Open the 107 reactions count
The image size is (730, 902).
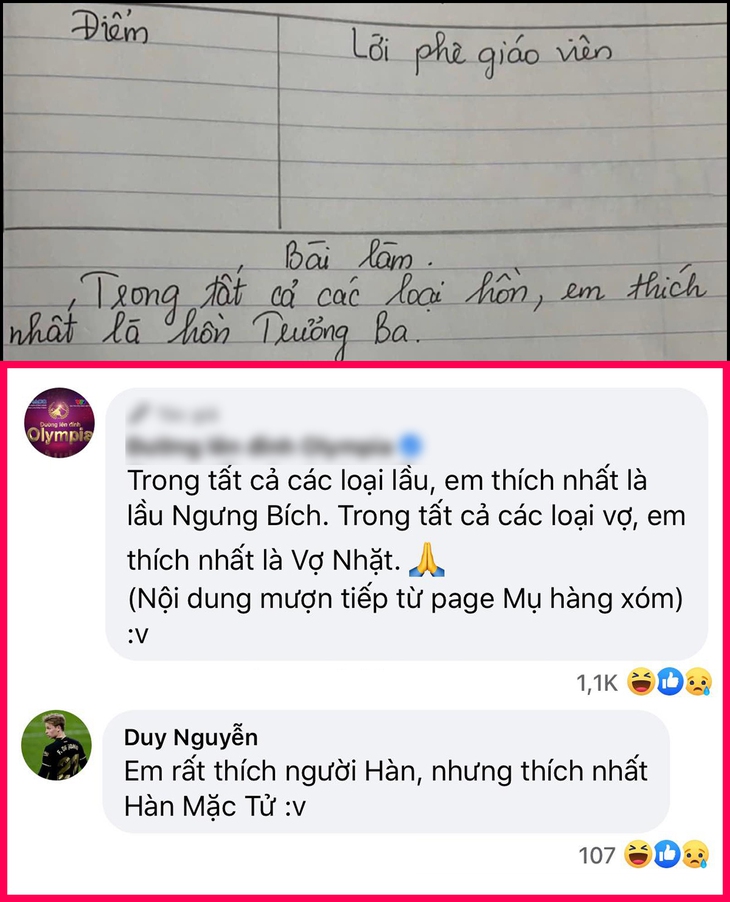pos(597,855)
